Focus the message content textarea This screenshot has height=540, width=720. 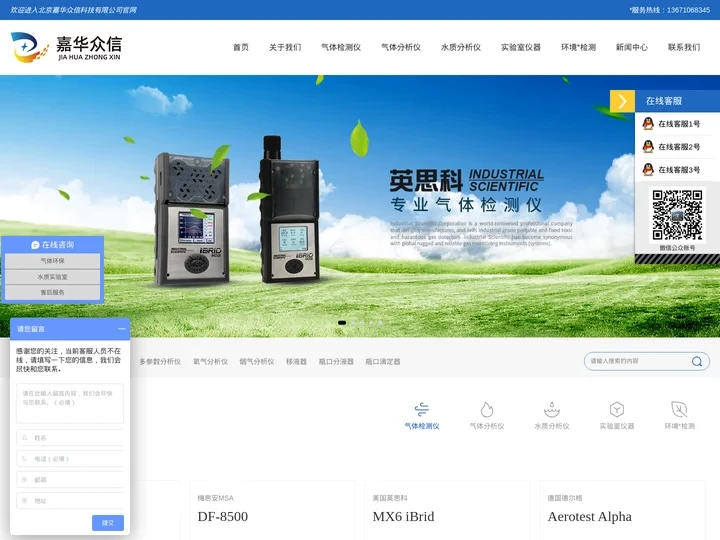click(70, 404)
